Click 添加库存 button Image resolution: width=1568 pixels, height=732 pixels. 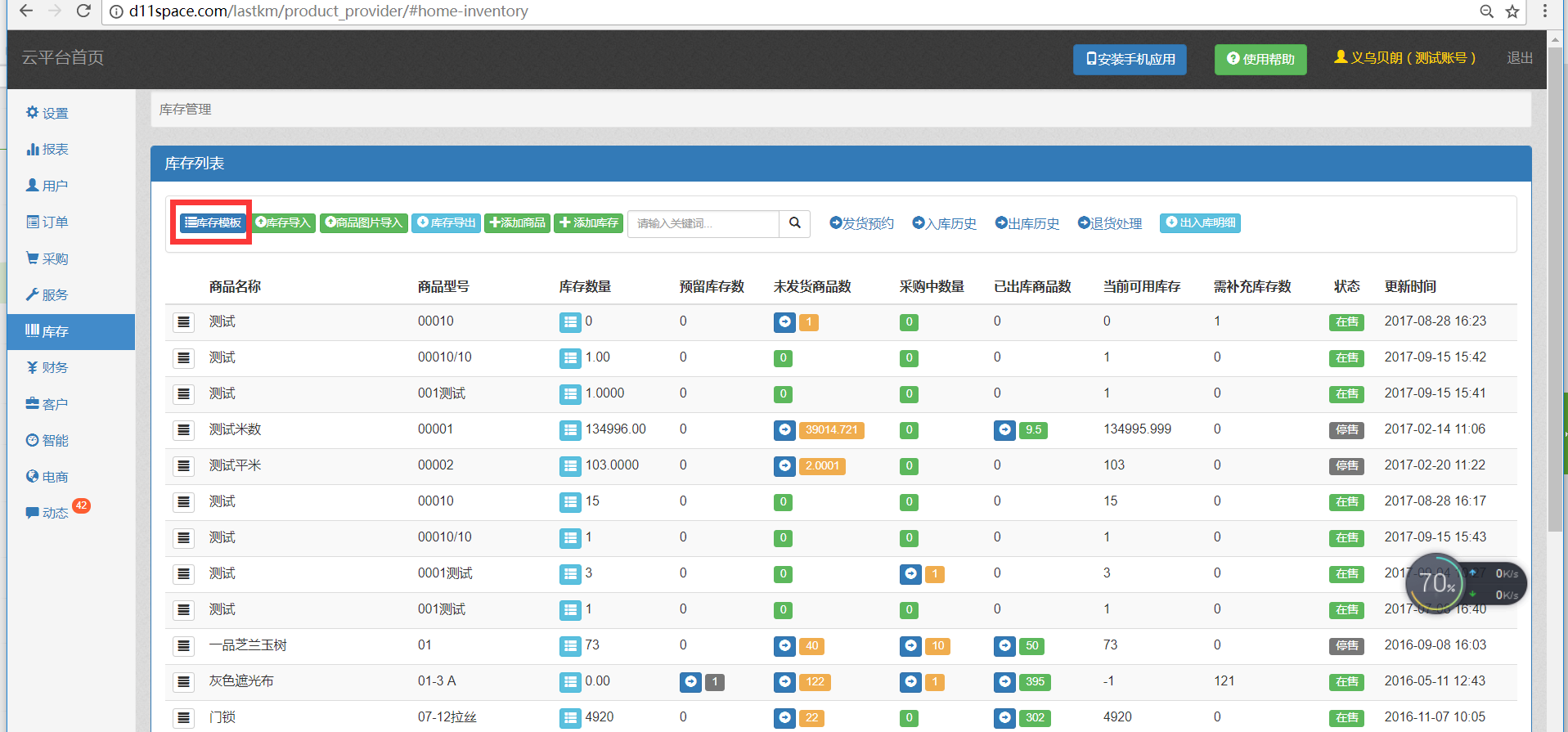pos(589,222)
